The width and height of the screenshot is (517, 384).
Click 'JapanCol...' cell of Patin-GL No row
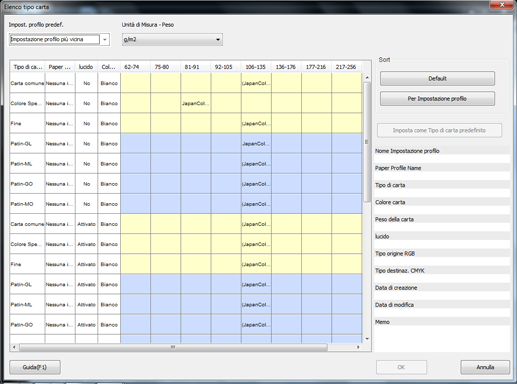click(x=256, y=144)
